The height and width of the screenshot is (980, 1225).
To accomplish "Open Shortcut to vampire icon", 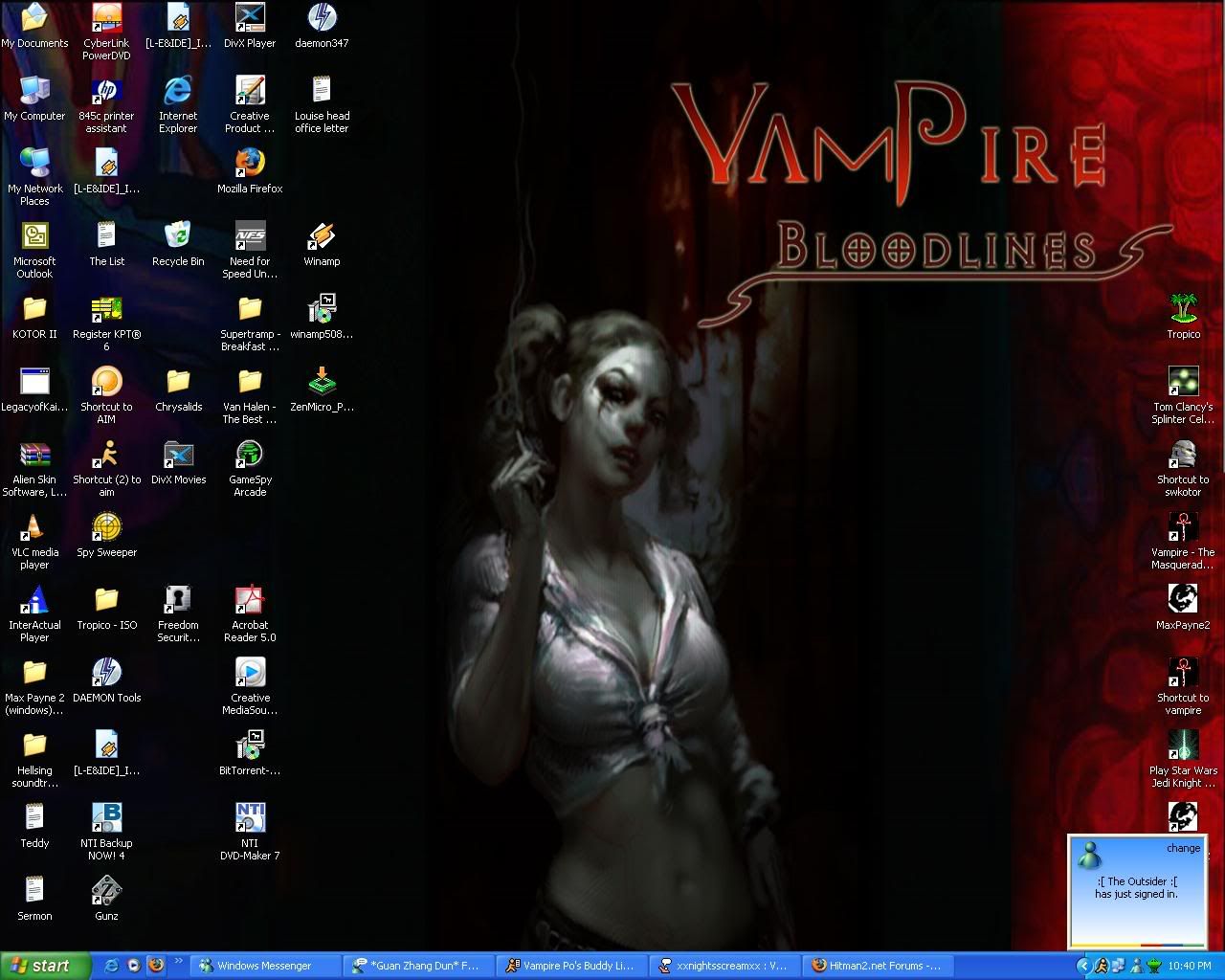I will [1183, 685].
